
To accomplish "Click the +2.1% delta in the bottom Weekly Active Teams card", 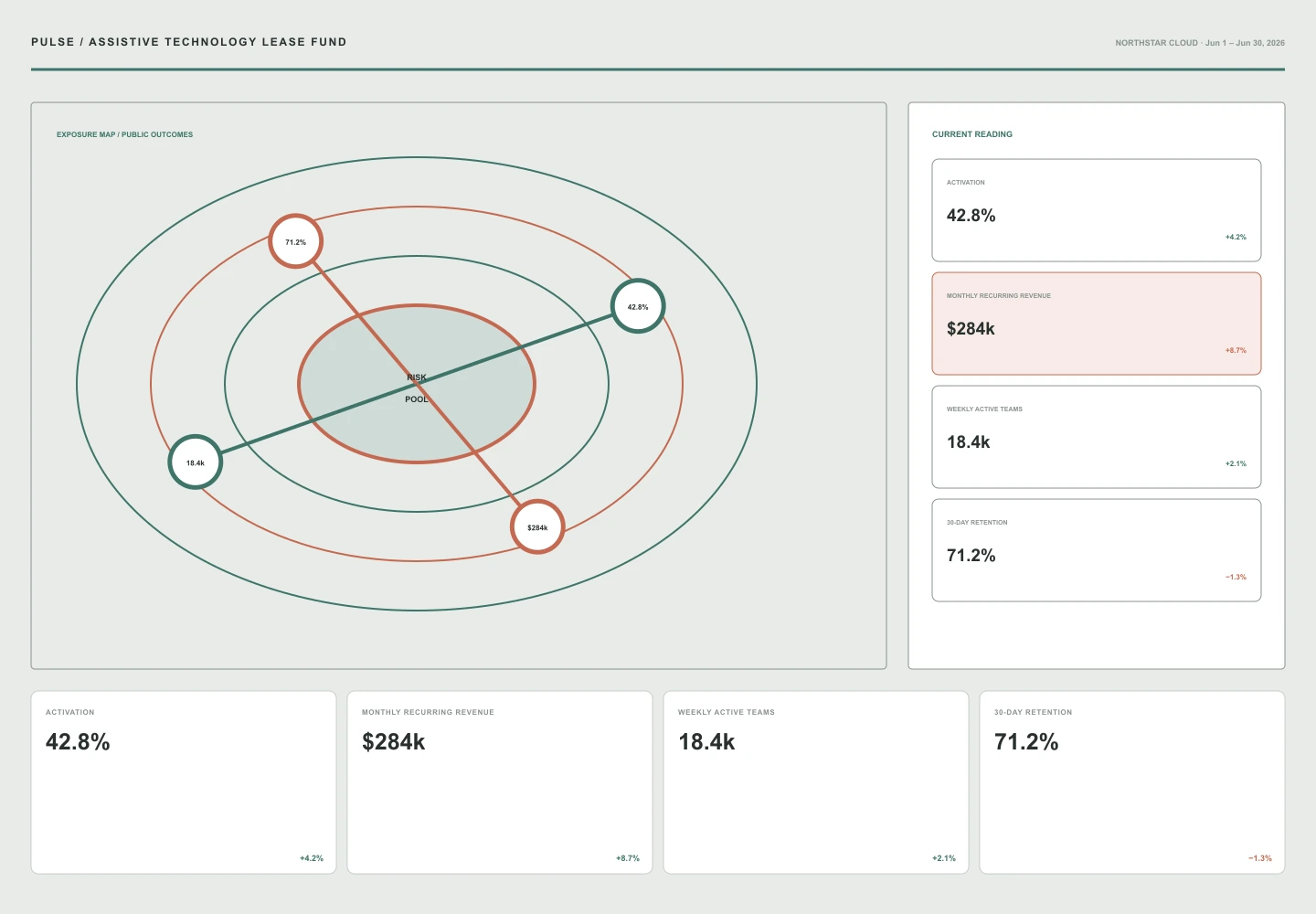I will (944, 858).
